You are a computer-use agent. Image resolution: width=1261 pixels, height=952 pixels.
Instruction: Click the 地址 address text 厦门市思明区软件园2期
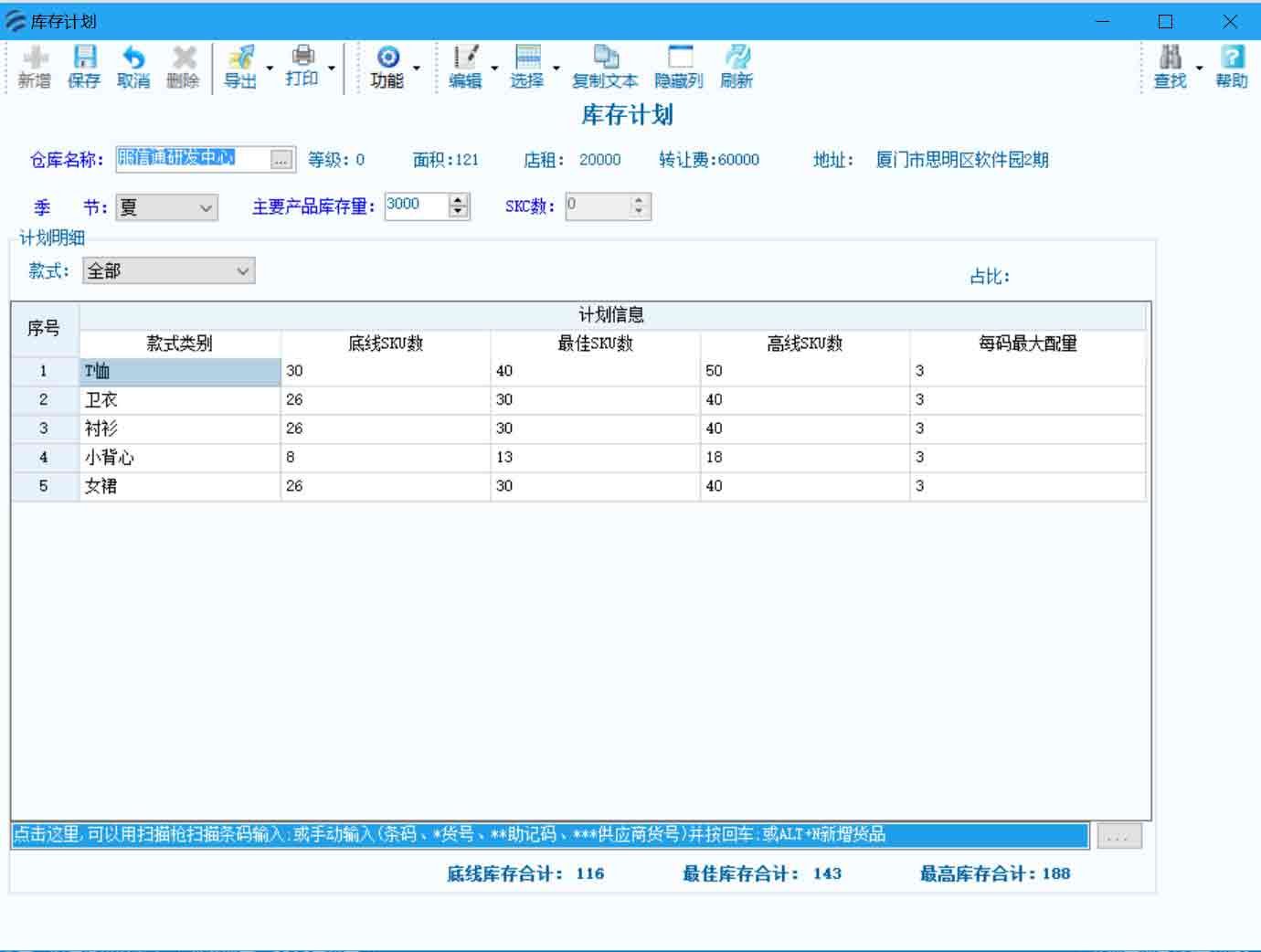962,160
